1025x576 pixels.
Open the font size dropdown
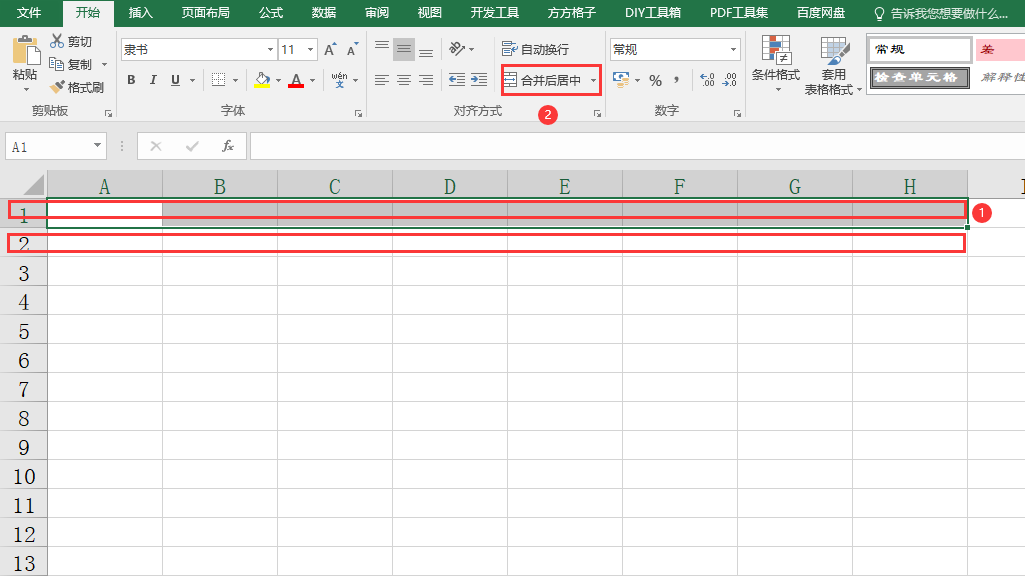click(x=311, y=49)
